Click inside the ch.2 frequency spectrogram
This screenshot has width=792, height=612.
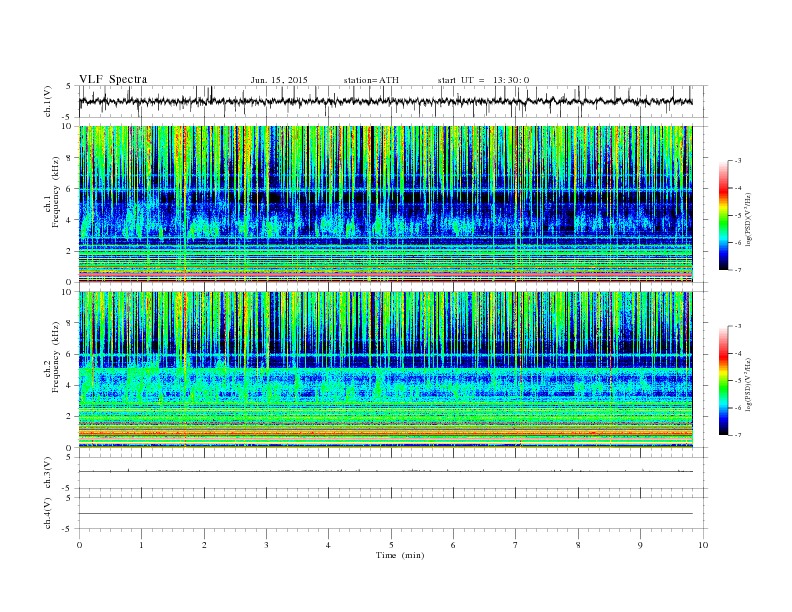click(x=386, y=370)
